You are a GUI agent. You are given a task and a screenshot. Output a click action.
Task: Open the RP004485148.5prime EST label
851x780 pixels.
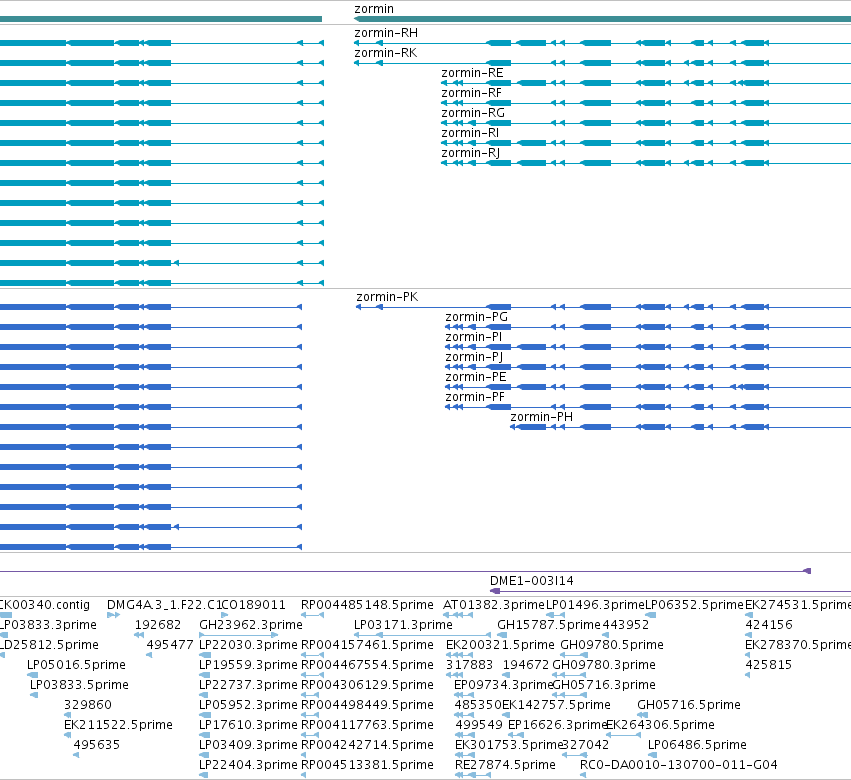point(367,605)
